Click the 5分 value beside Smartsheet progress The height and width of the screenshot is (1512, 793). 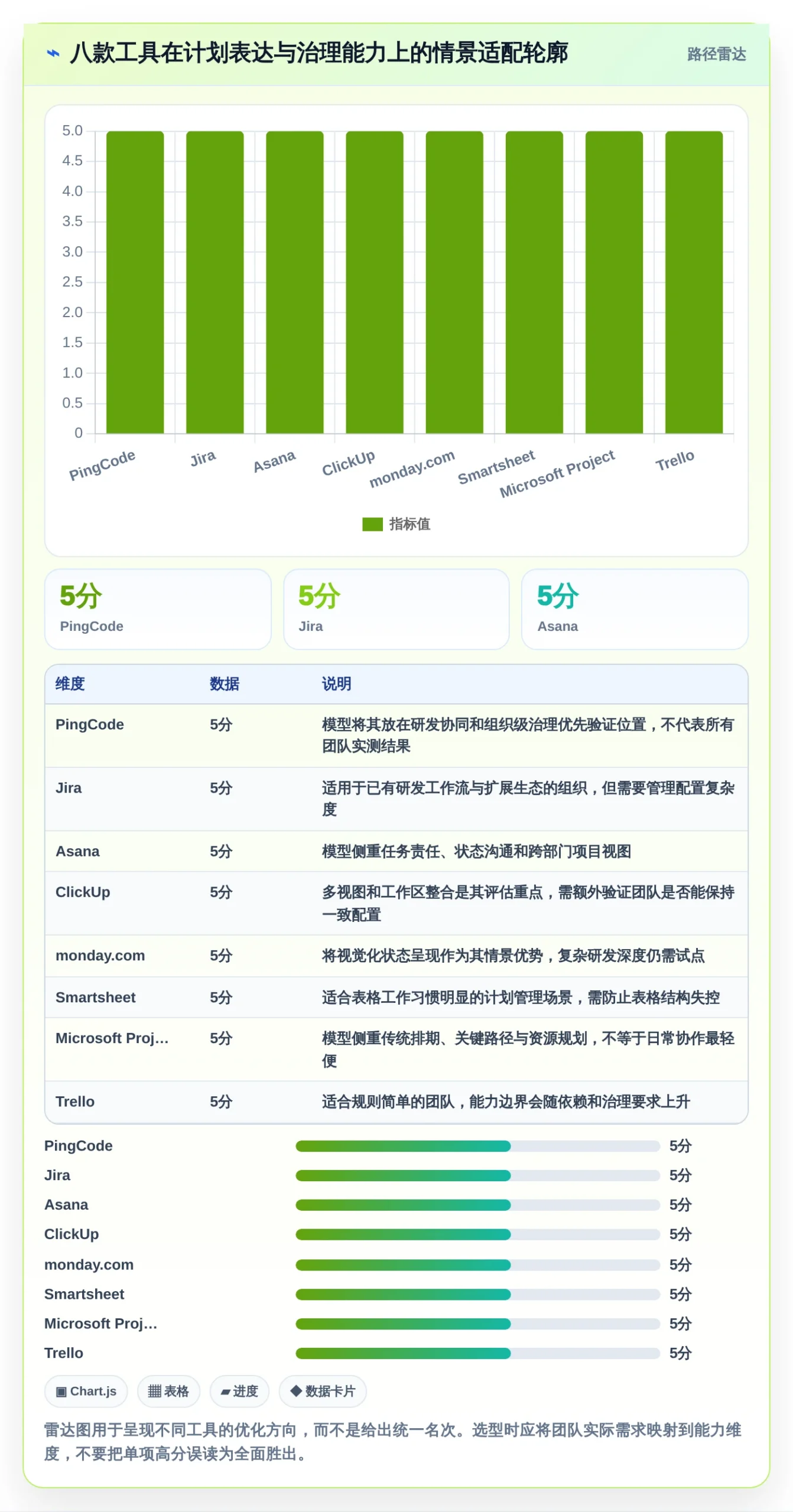680,1294
